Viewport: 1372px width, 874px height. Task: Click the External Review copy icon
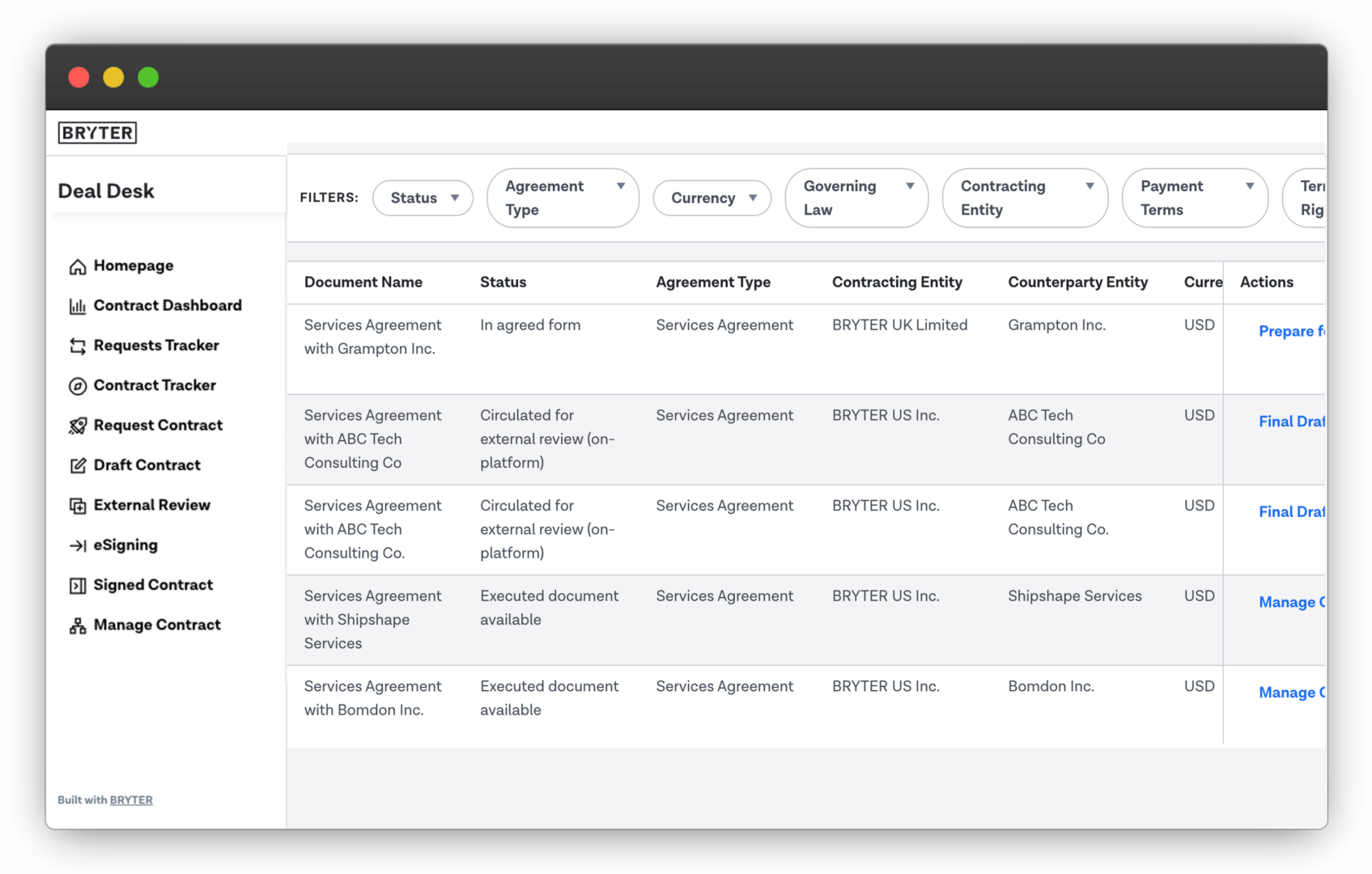(78, 506)
